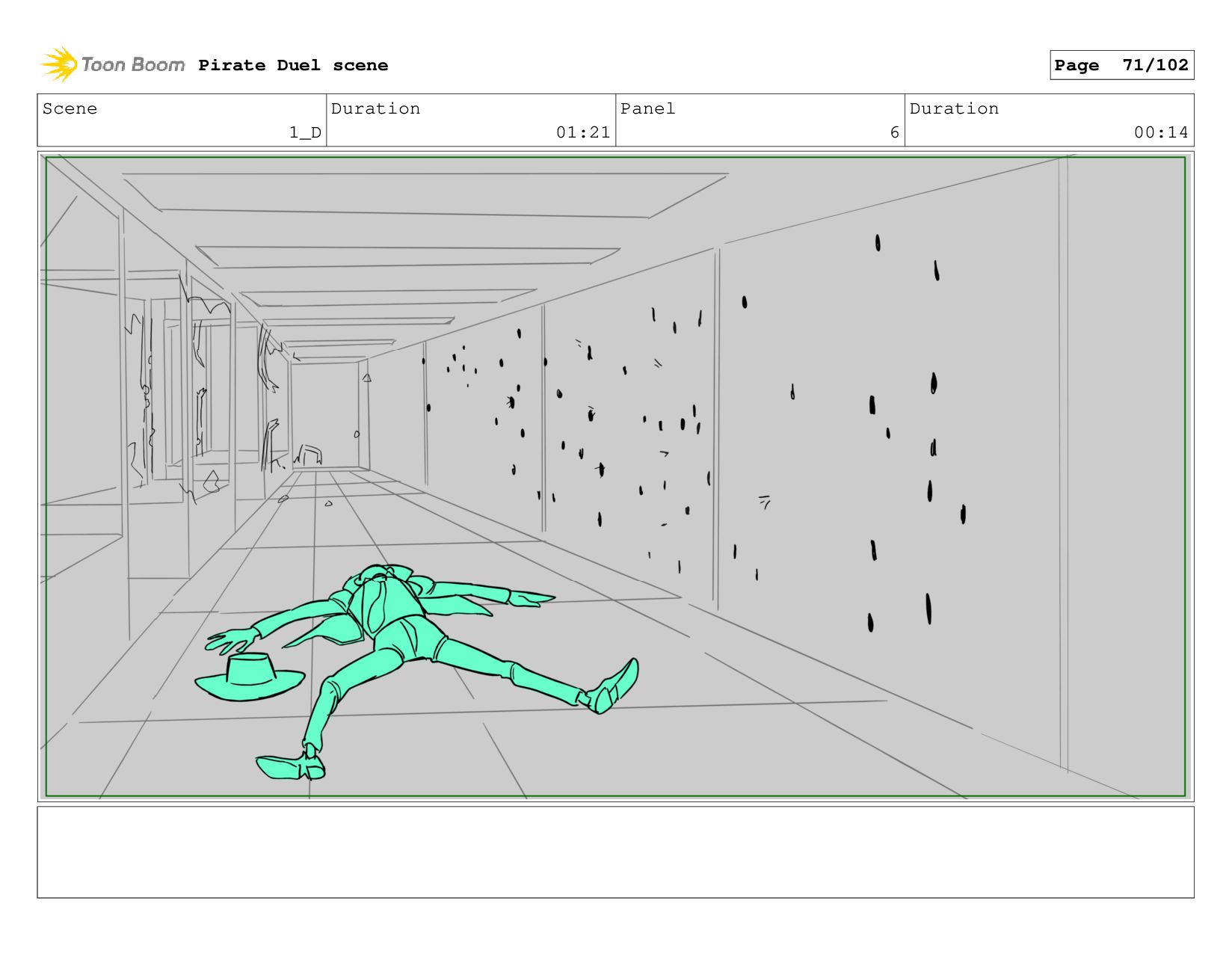1232x954 pixels.
Task: Click the 'Panel' header label
Action: (647, 108)
